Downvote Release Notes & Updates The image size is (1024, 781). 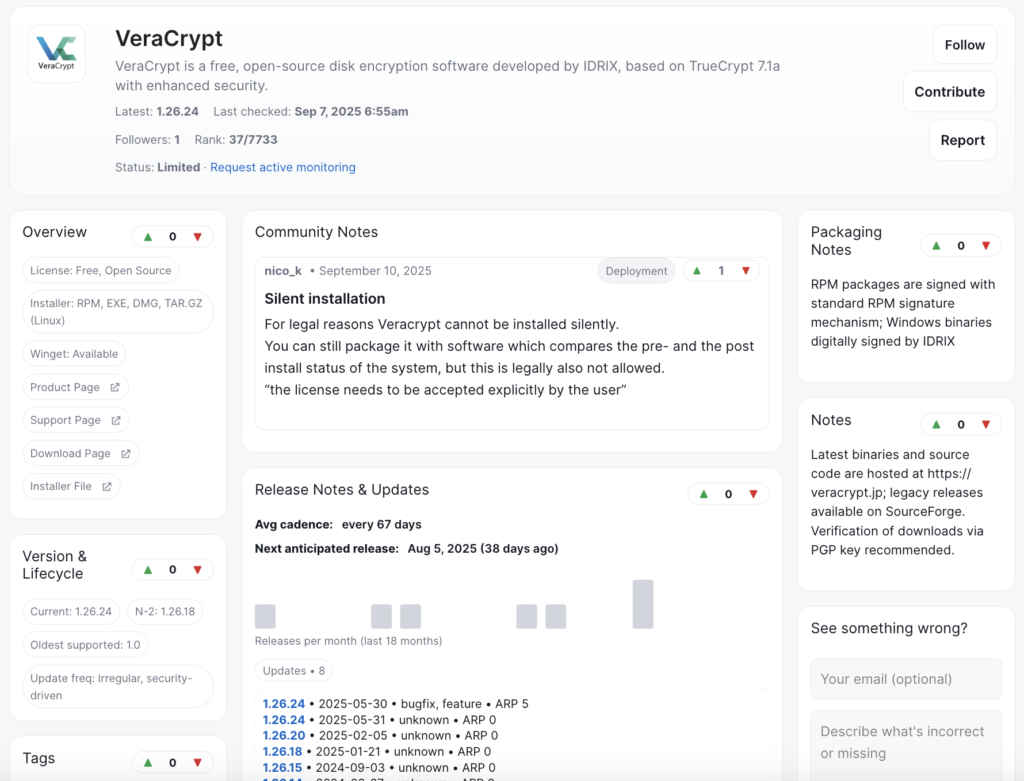[x=753, y=494]
